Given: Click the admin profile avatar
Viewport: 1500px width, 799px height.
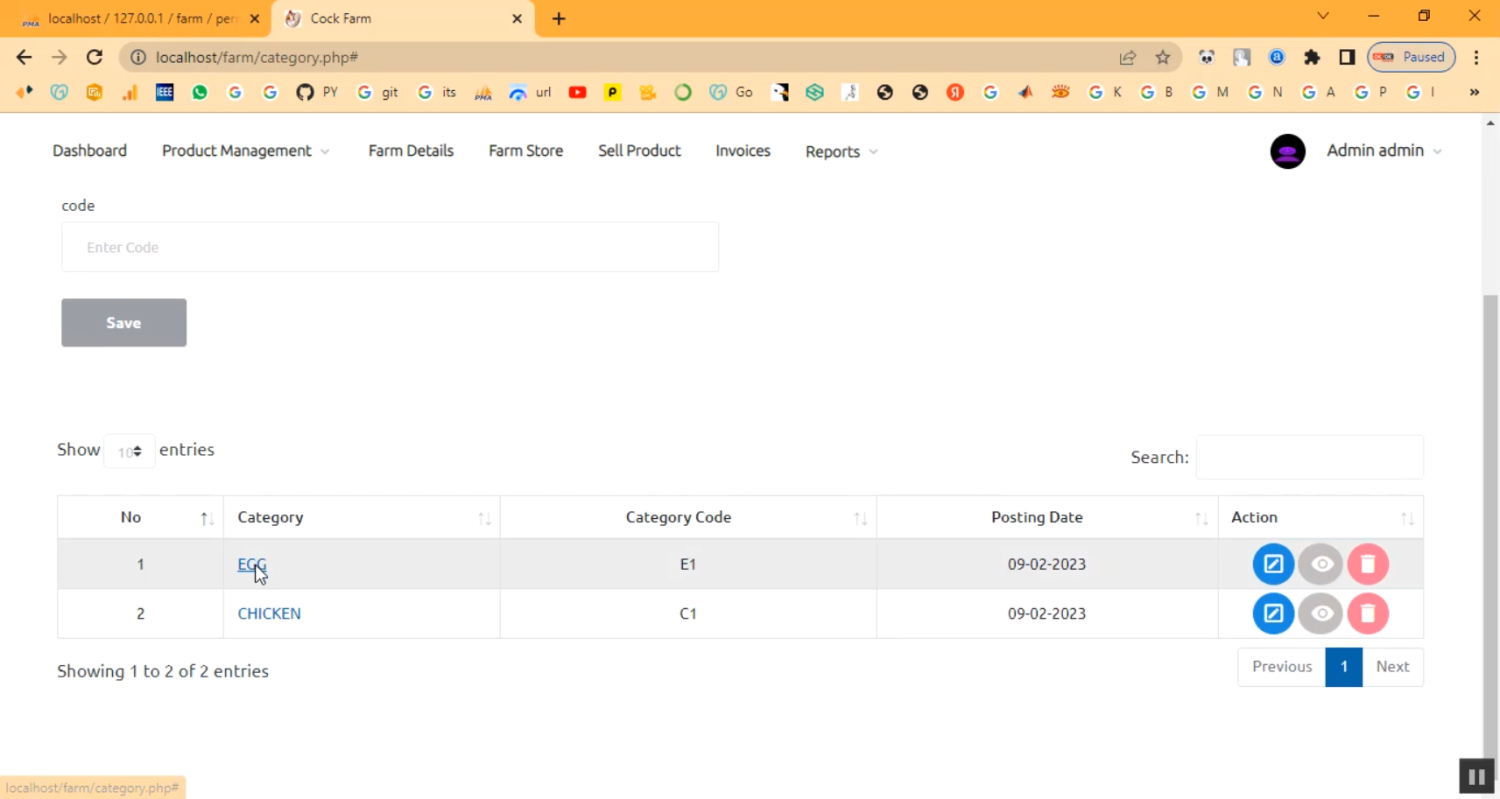Looking at the screenshot, I should pos(1287,151).
